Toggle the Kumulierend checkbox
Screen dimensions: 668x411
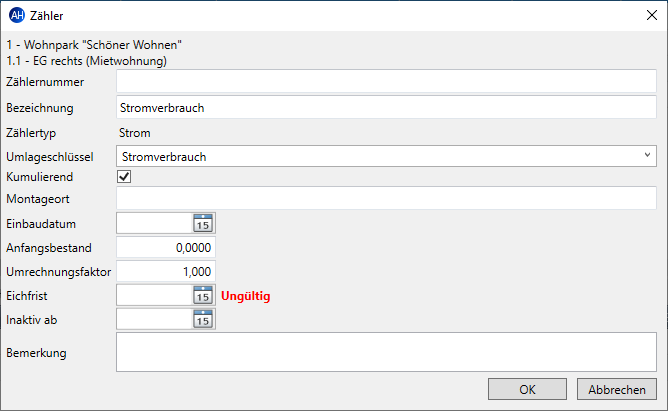(x=124, y=176)
